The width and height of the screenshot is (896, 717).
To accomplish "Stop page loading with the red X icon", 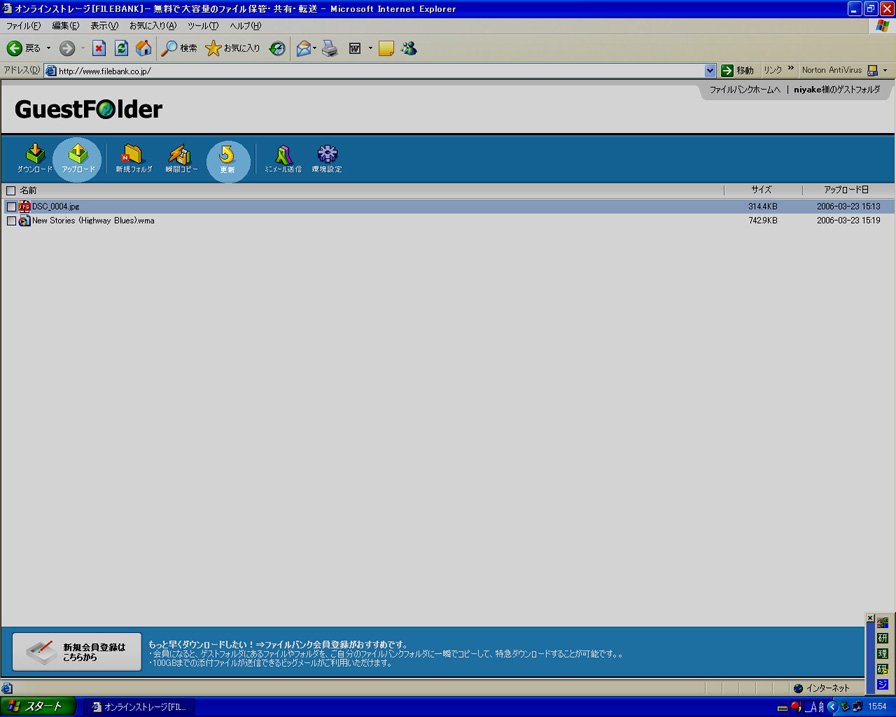I will pos(99,49).
